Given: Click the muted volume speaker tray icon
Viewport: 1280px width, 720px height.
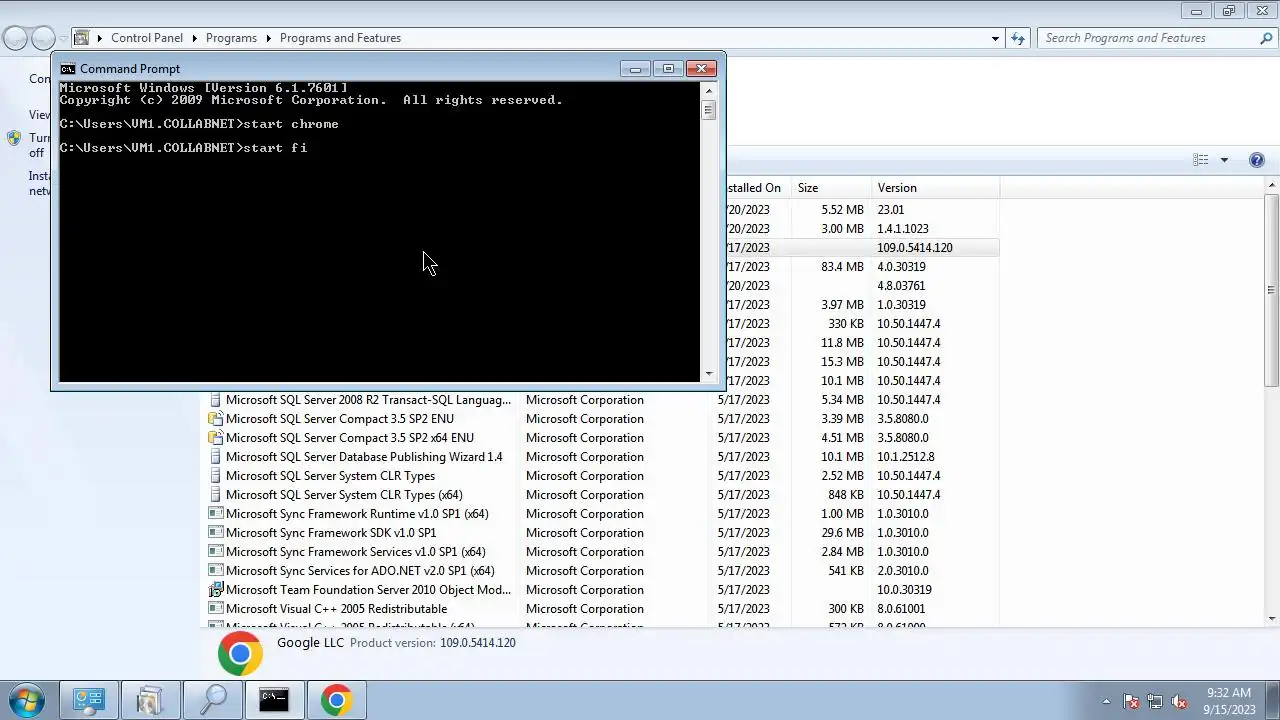Looking at the screenshot, I should tap(1179, 702).
